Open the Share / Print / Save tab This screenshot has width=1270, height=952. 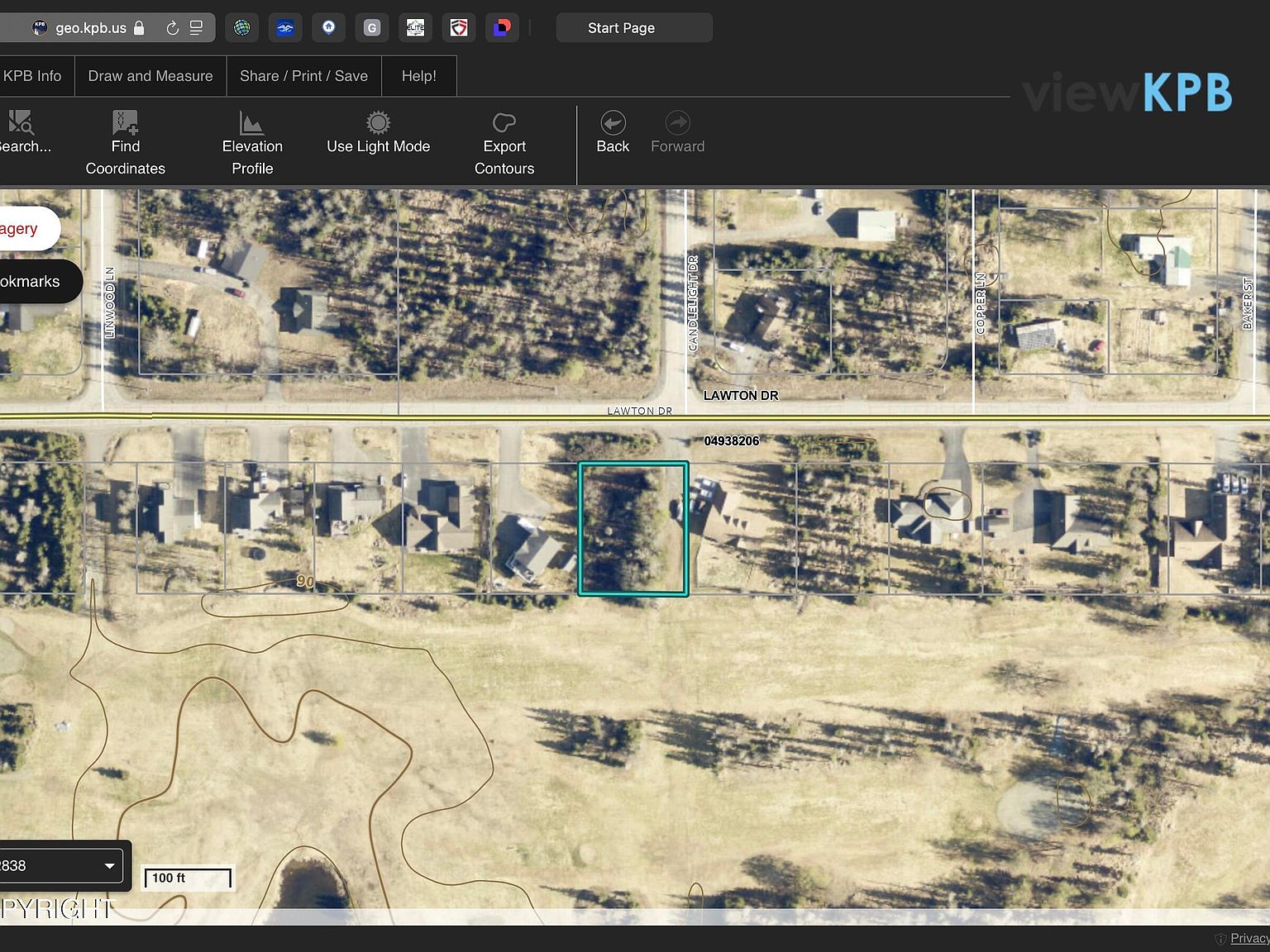coord(303,76)
